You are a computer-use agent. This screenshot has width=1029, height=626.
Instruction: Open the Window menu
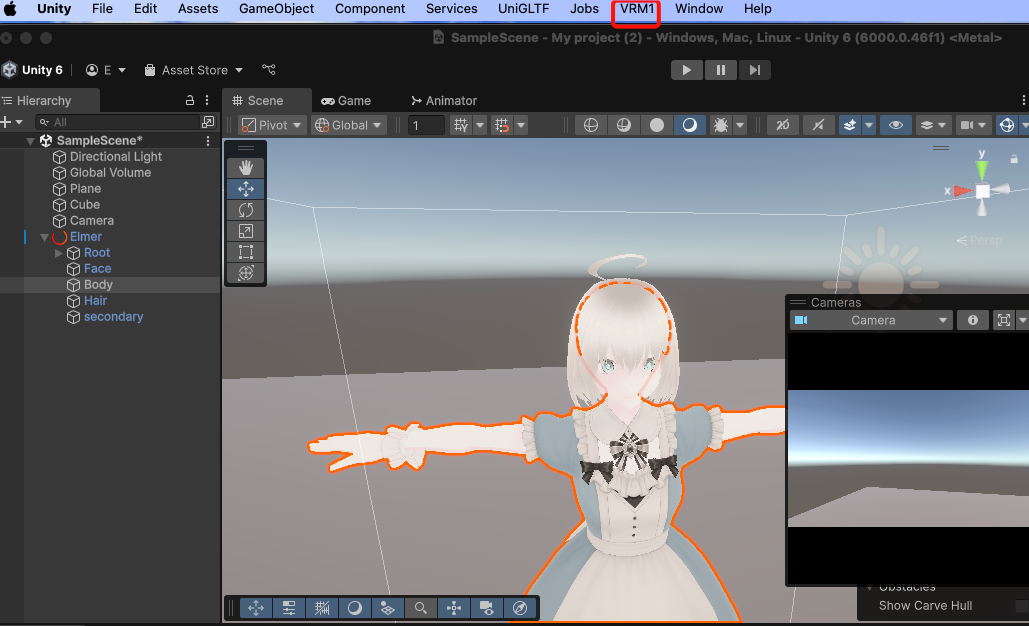pyautogui.click(x=699, y=9)
